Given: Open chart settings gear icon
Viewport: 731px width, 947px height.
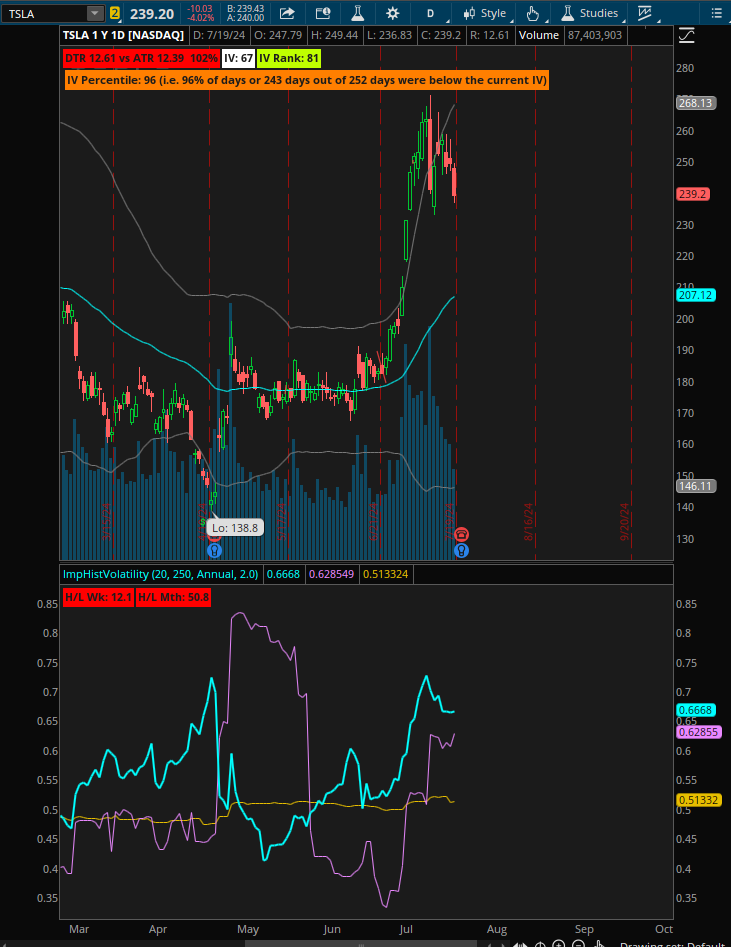Looking at the screenshot, I should tap(392, 13).
